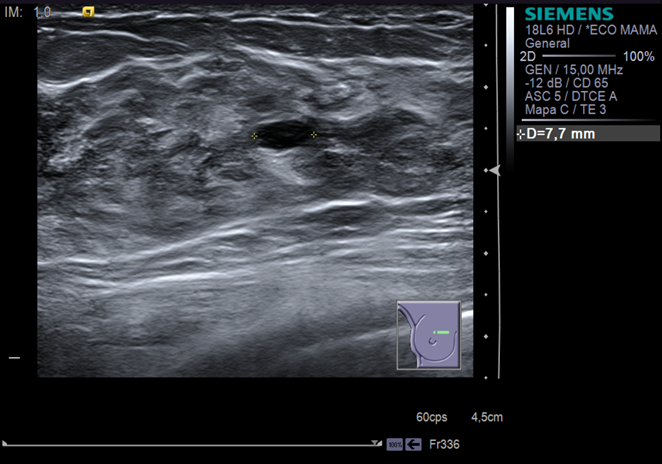
Task: Click the -12 dB / CD 65 text
Action: coord(566,83)
